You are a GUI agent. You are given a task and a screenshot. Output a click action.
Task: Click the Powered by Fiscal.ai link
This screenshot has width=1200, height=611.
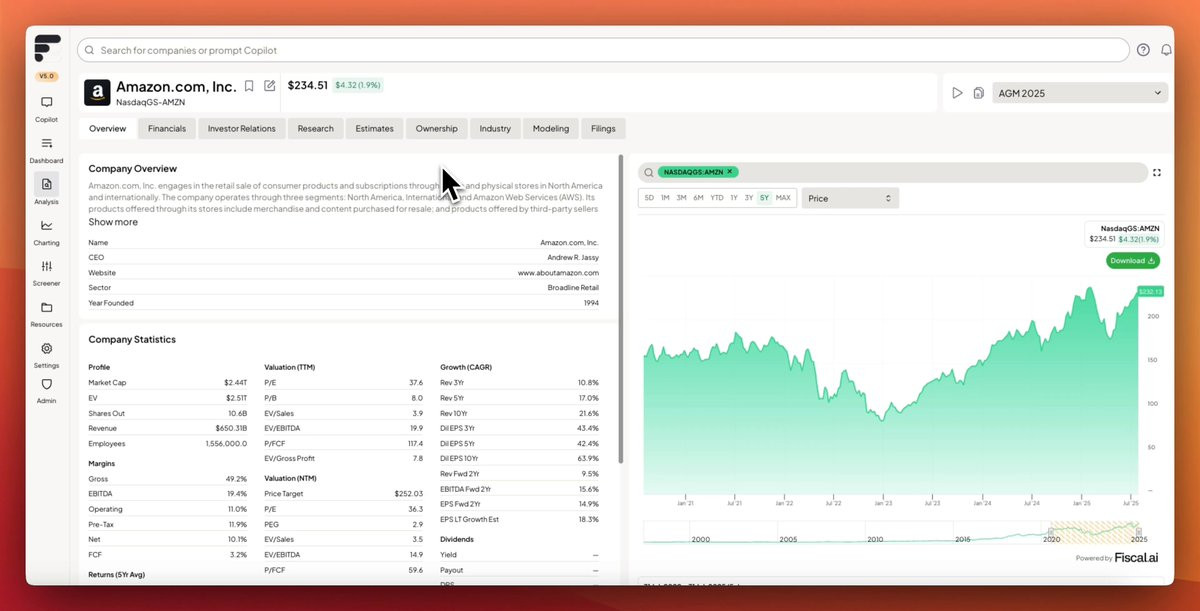1116,557
